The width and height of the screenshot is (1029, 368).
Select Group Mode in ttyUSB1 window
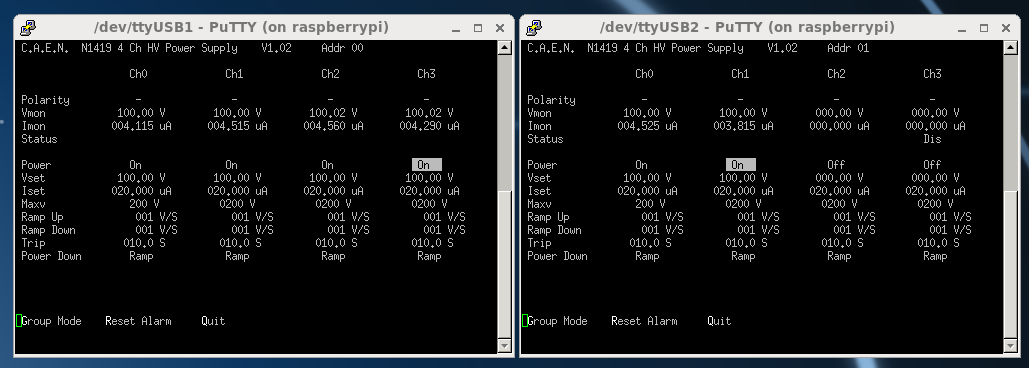pyautogui.click(x=51, y=321)
